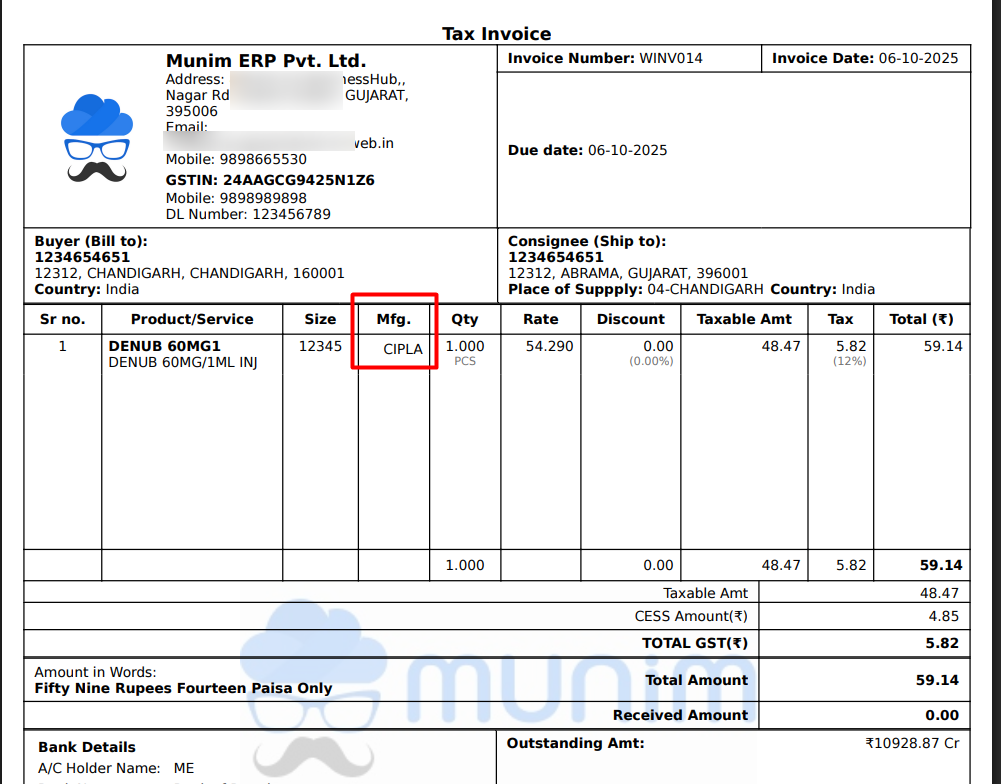Click the Discount column header

point(630,319)
